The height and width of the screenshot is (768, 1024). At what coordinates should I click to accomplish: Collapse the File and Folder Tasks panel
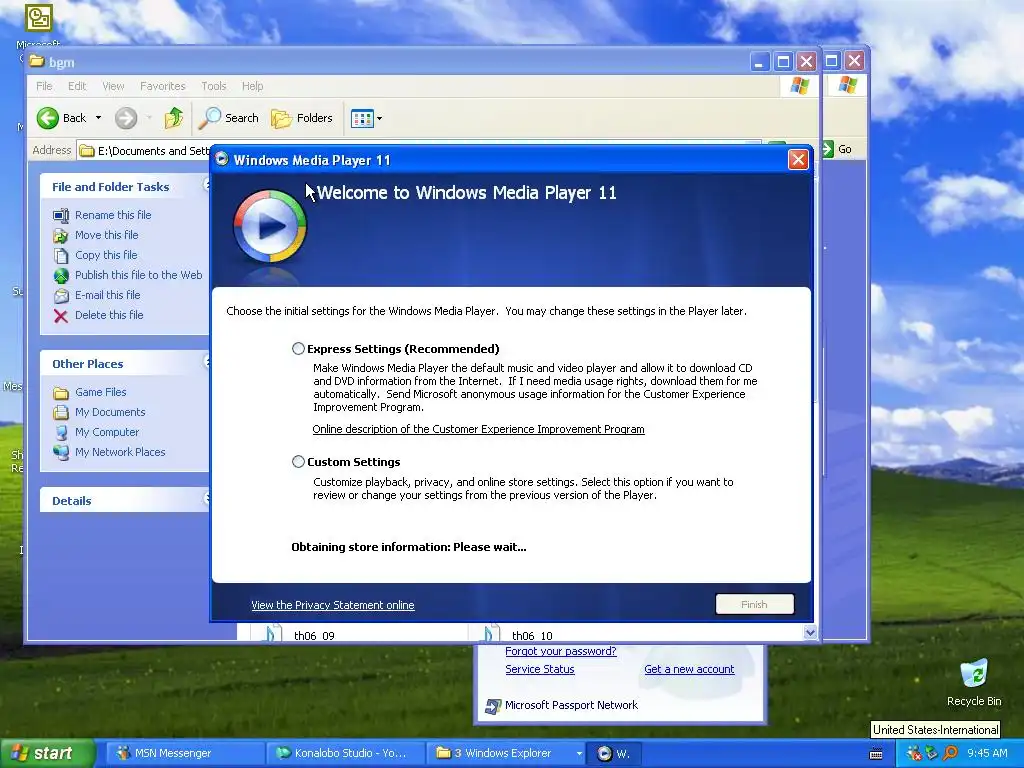206,185
